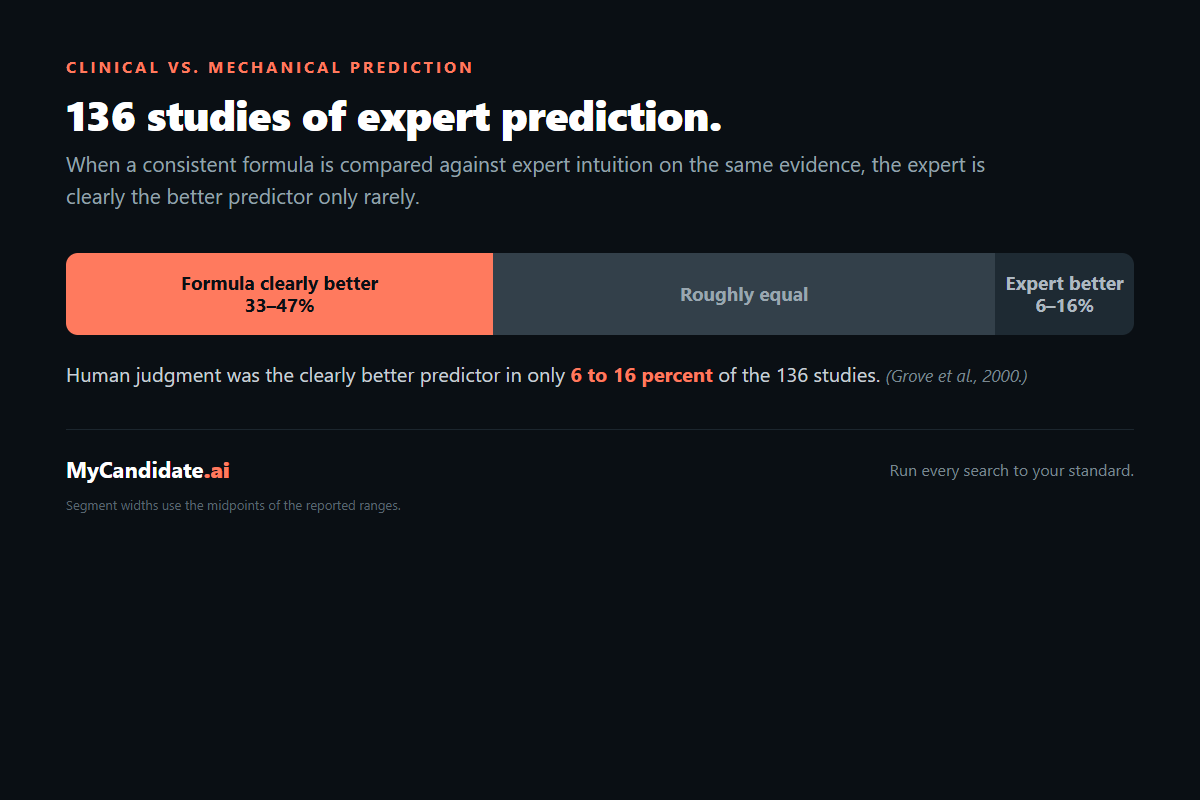The width and height of the screenshot is (1200, 800).
Task: Open the MyCandidate.ai logo link
Action: click(x=148, y=471)
